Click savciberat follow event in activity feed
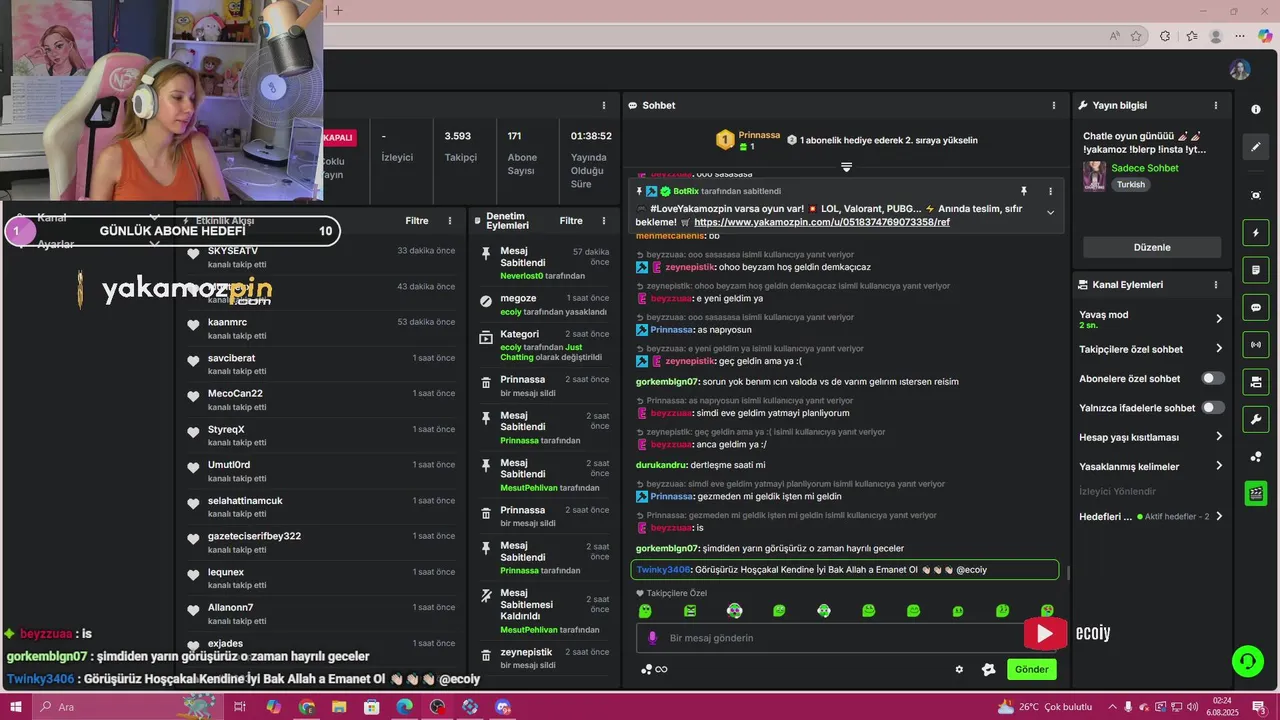The width and height of the screenshot is (1280, 720). 322,365
